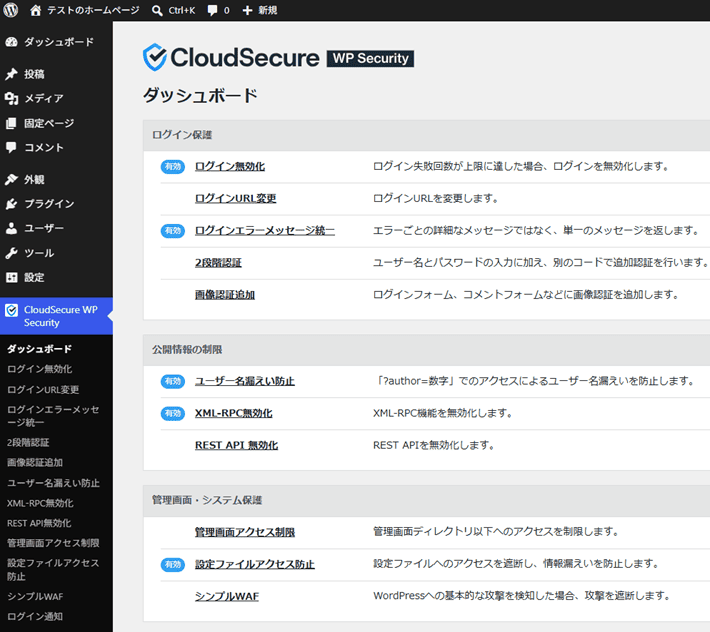Open the 2段階認証 link in main panel
Image resolution: width=710 pixels, height=632 pixels.
[218, 263]
